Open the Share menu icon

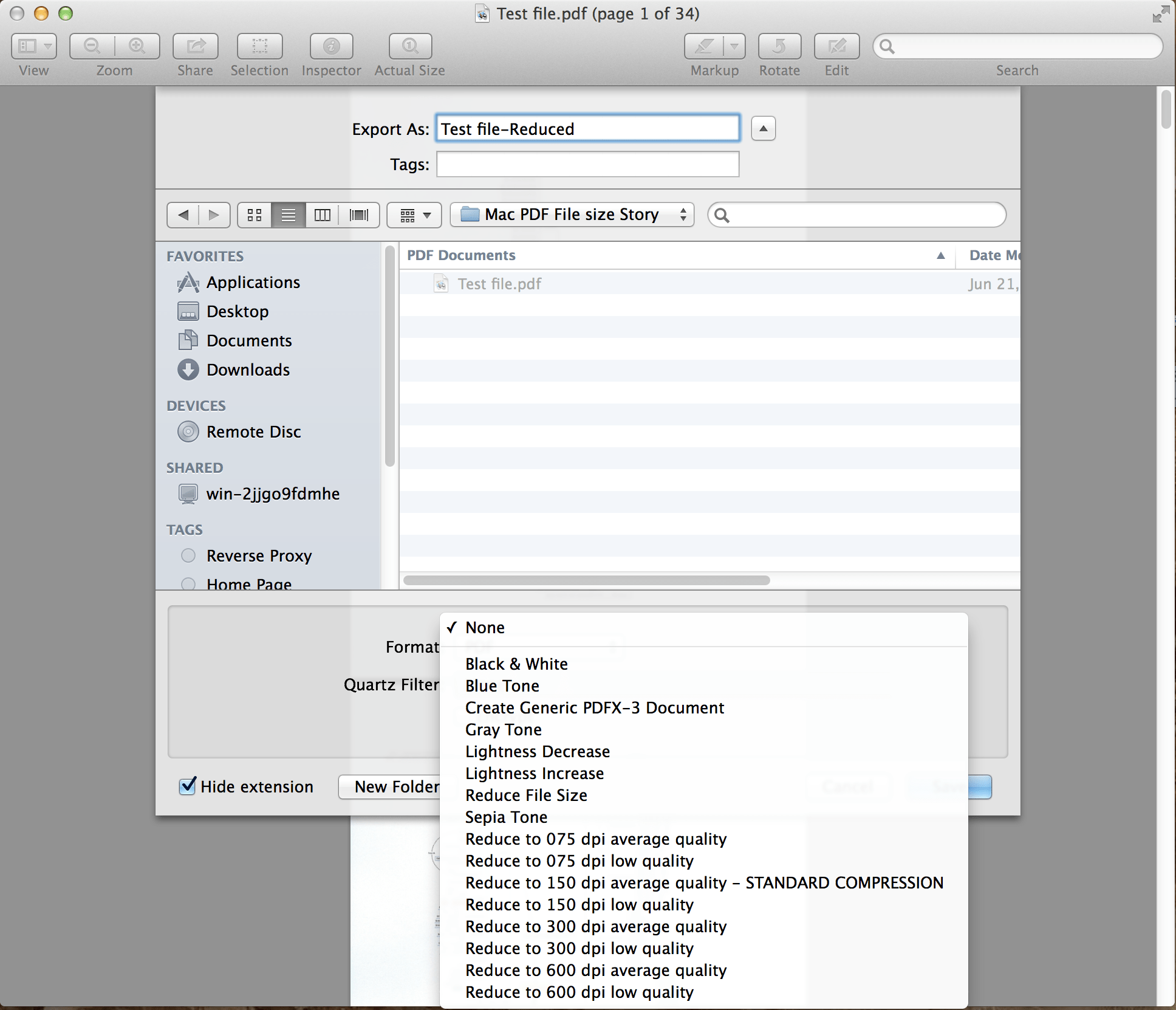[195, 46]
